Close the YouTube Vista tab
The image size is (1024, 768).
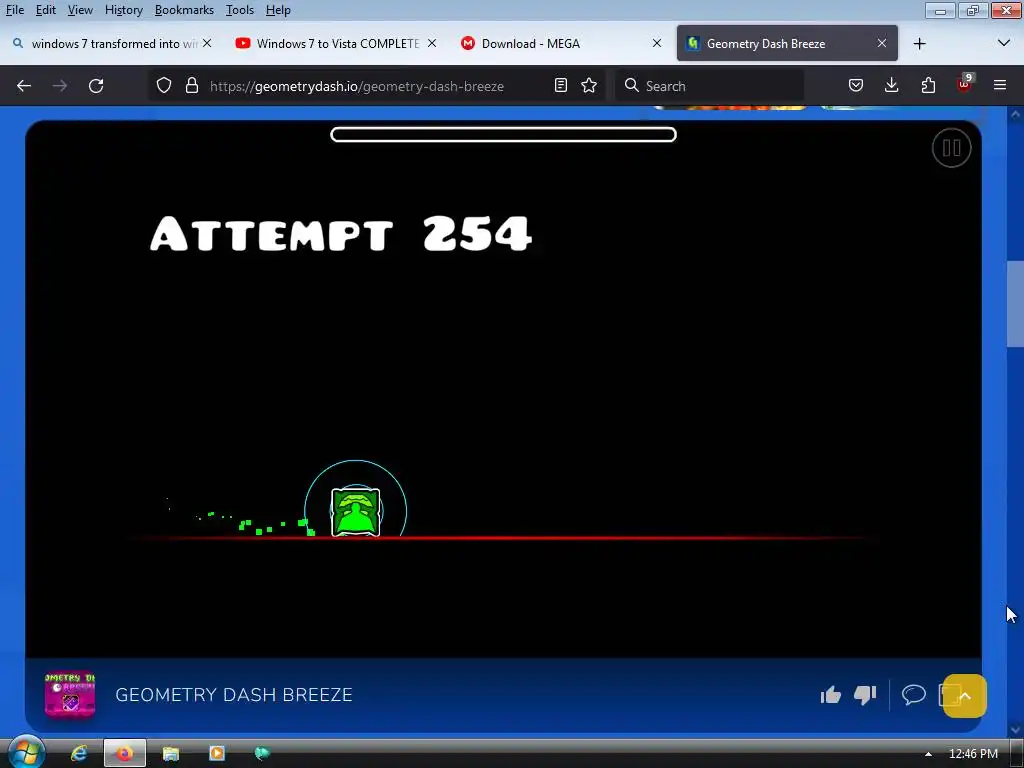(432, 43)
